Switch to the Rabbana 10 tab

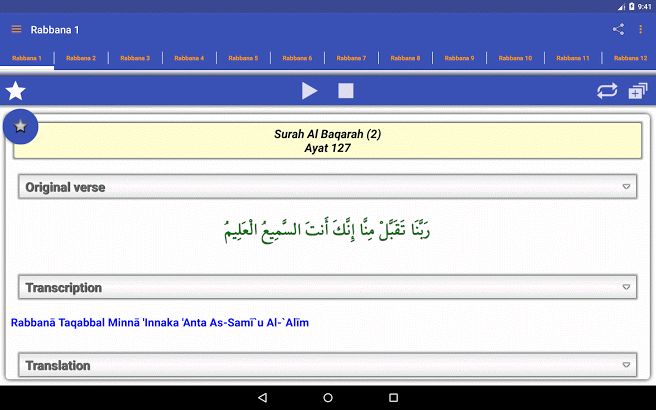515,58
